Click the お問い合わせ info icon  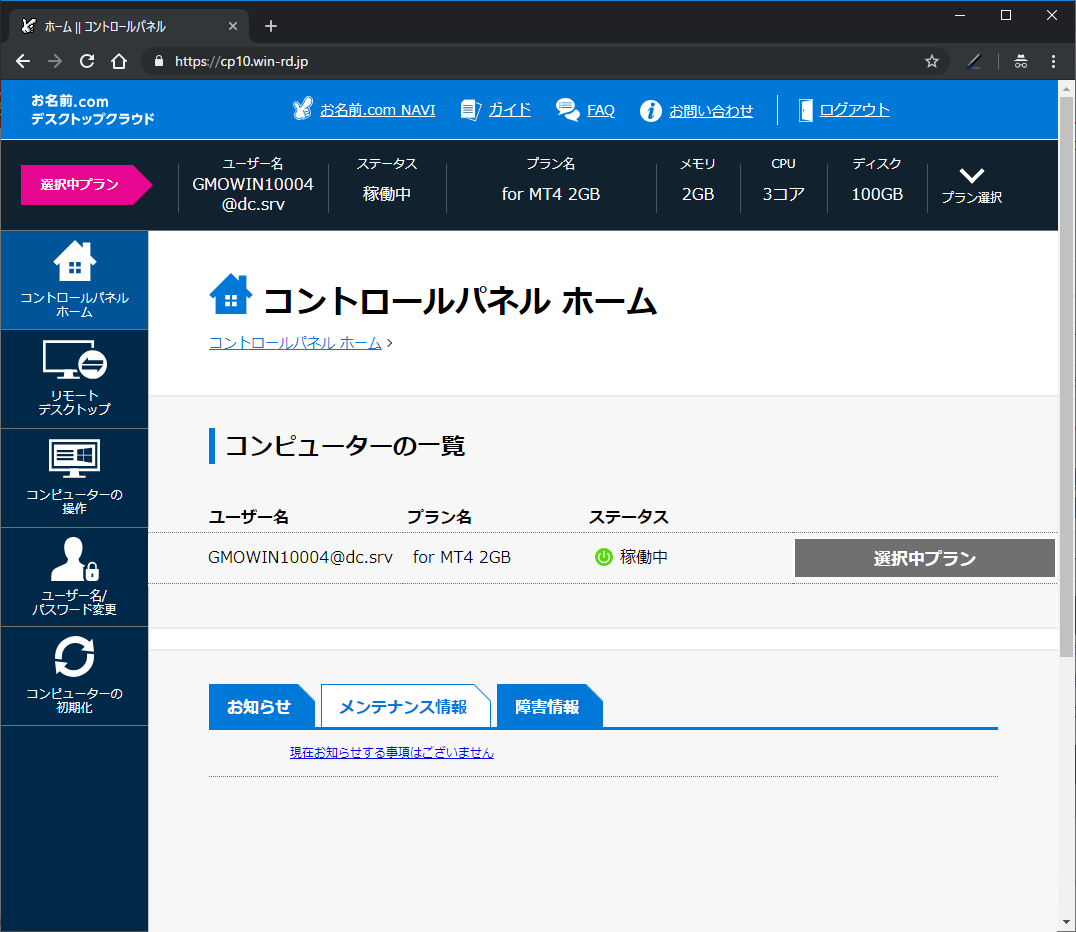point(651,110)
